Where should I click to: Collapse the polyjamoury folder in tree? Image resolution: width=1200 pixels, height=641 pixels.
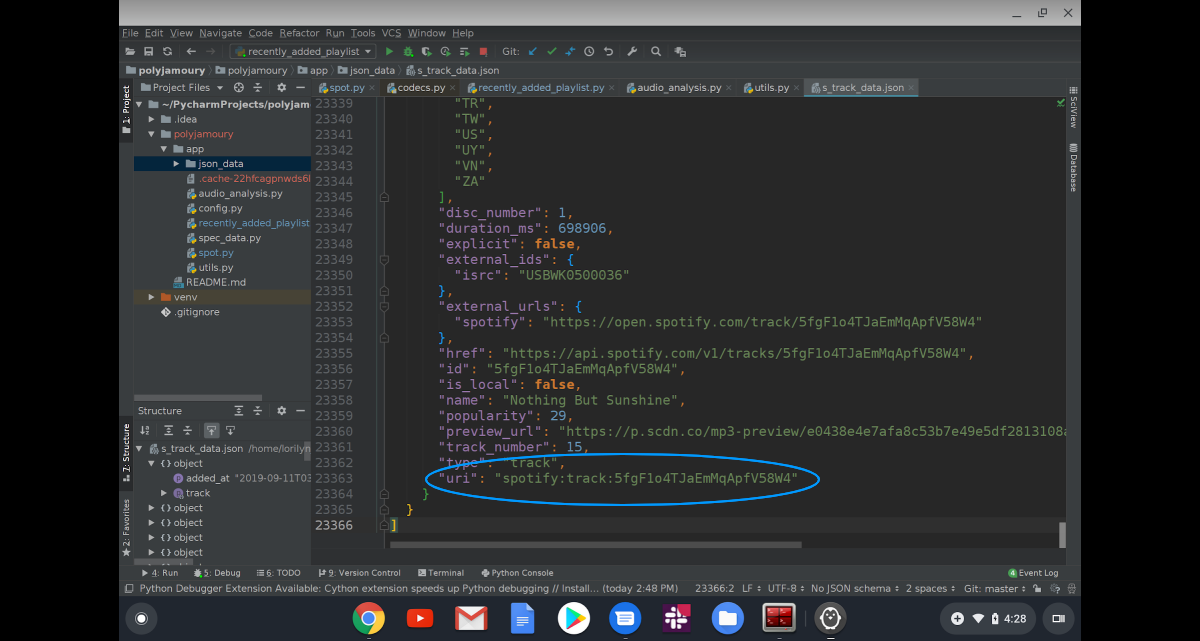pos(152,134)
